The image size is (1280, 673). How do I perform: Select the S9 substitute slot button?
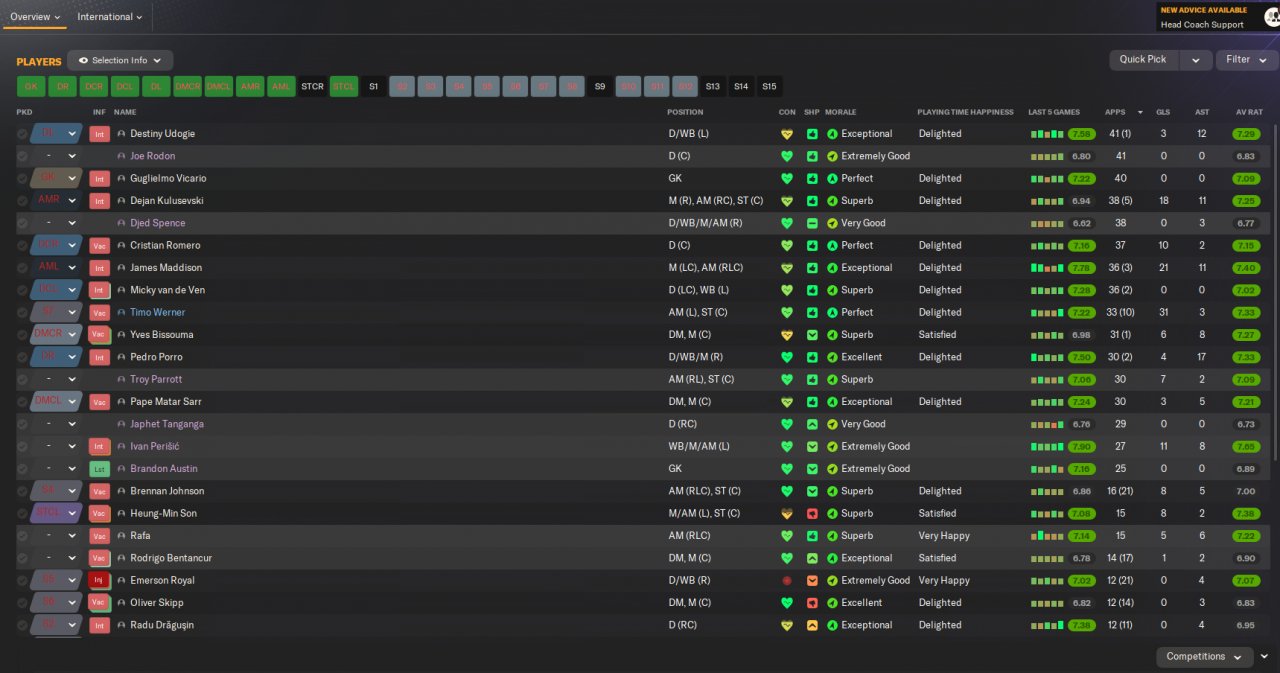[600, 87]
